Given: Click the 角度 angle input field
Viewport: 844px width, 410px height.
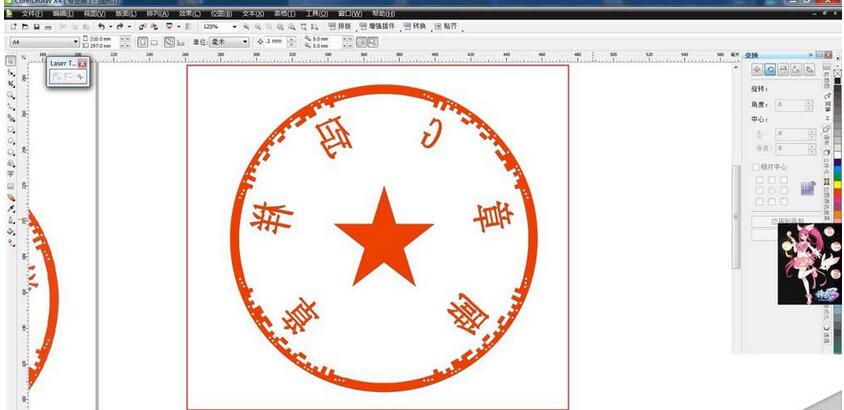Looking at the screenshot, I should click(x=790, y=105).
